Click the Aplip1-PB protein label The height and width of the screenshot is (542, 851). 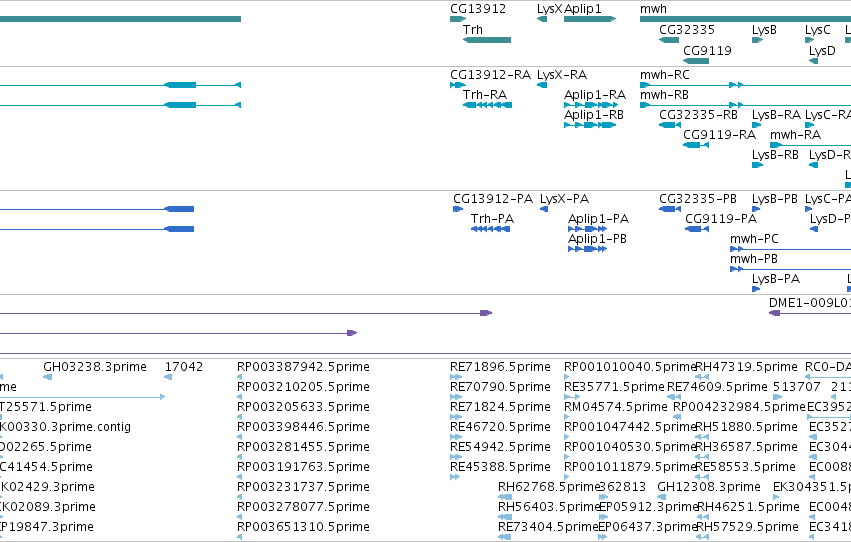pos(597,239)
